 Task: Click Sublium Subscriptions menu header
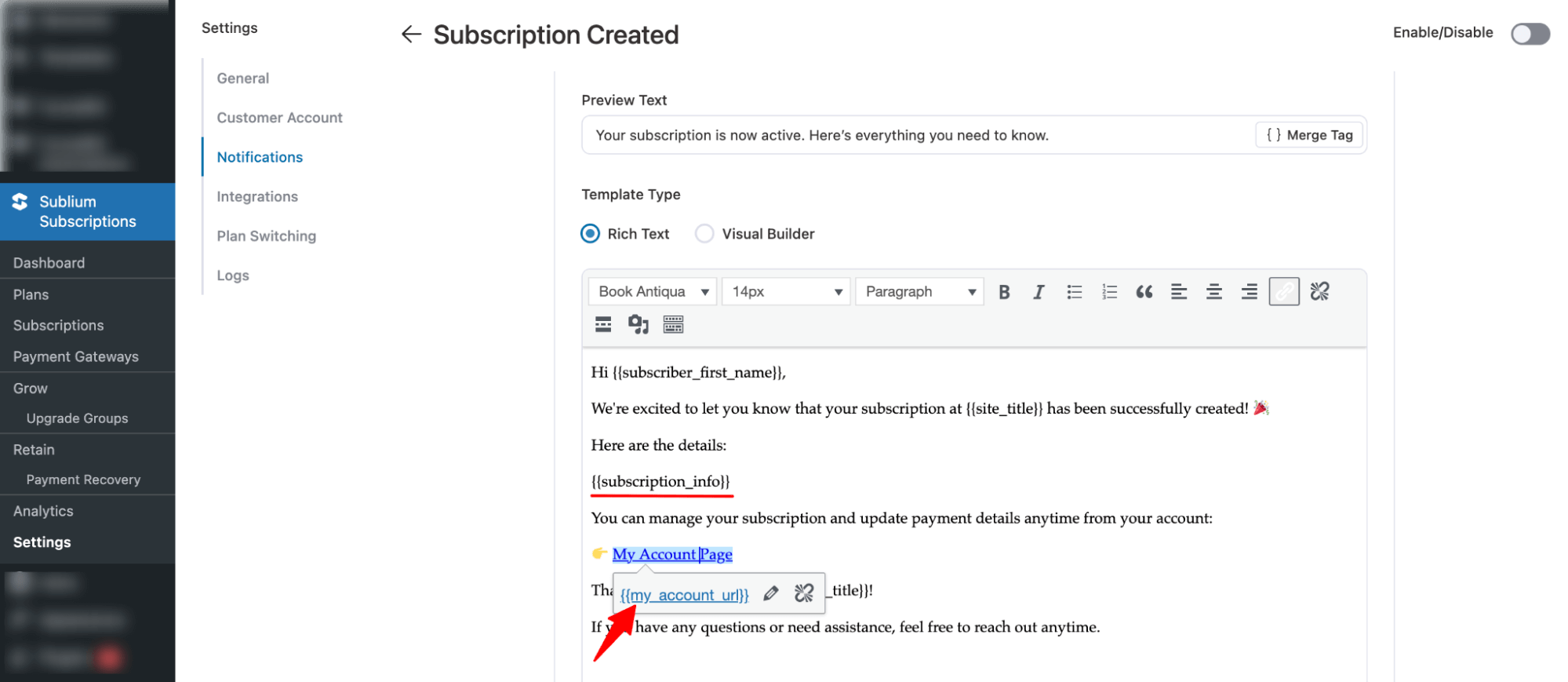[x=87, y=212]
